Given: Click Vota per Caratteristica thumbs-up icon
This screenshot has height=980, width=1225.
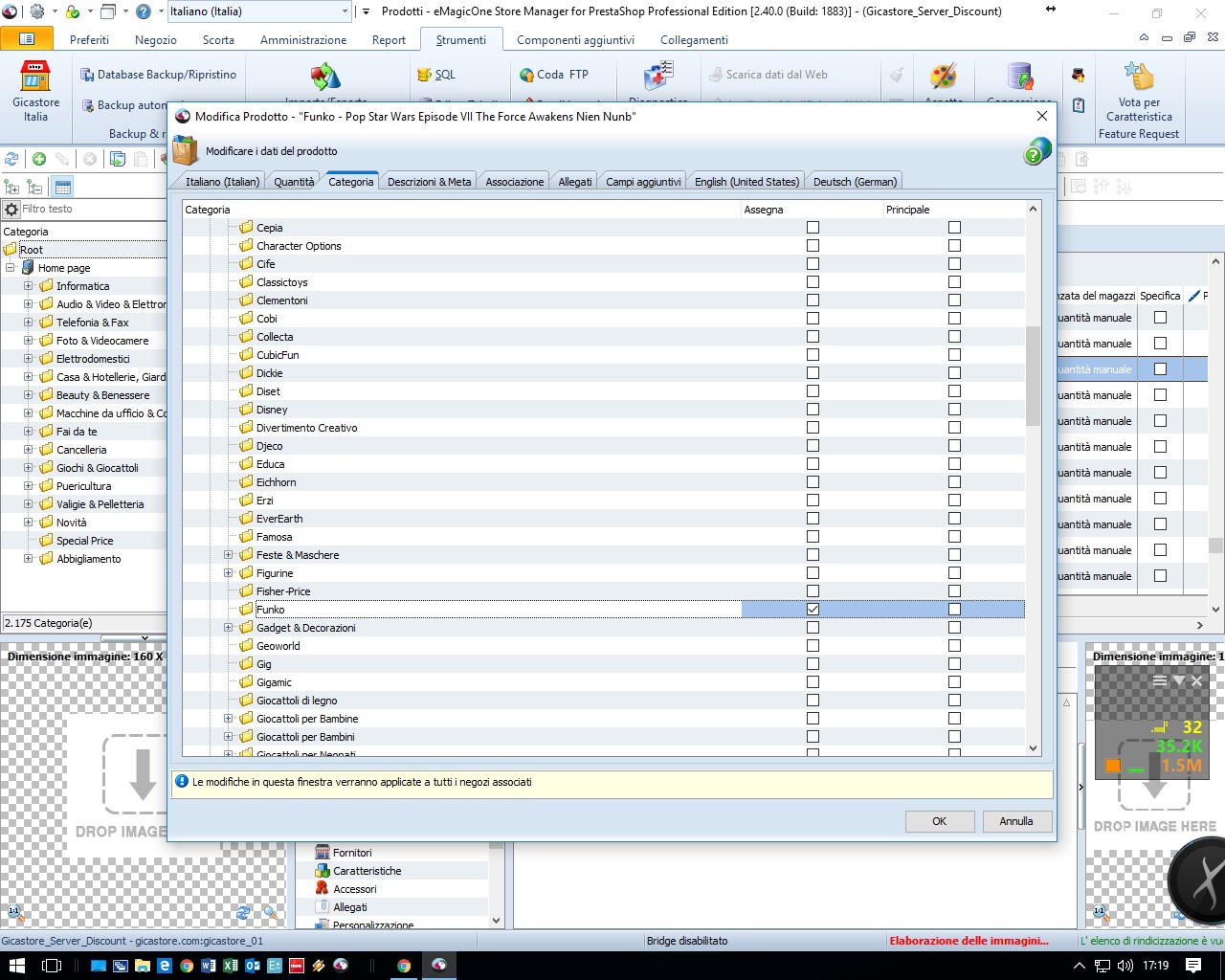Looking at the screenshot, I should 1139,77.
